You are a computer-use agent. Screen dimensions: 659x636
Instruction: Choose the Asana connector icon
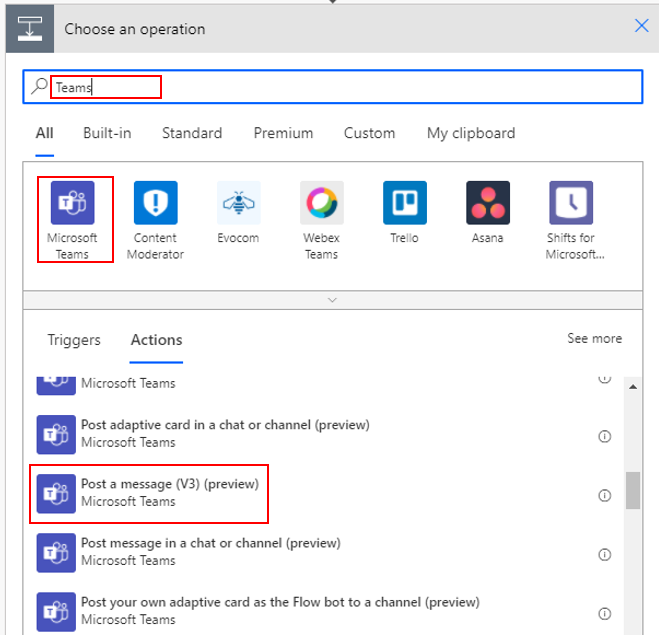pyautogui.click(x=488, y=203)
